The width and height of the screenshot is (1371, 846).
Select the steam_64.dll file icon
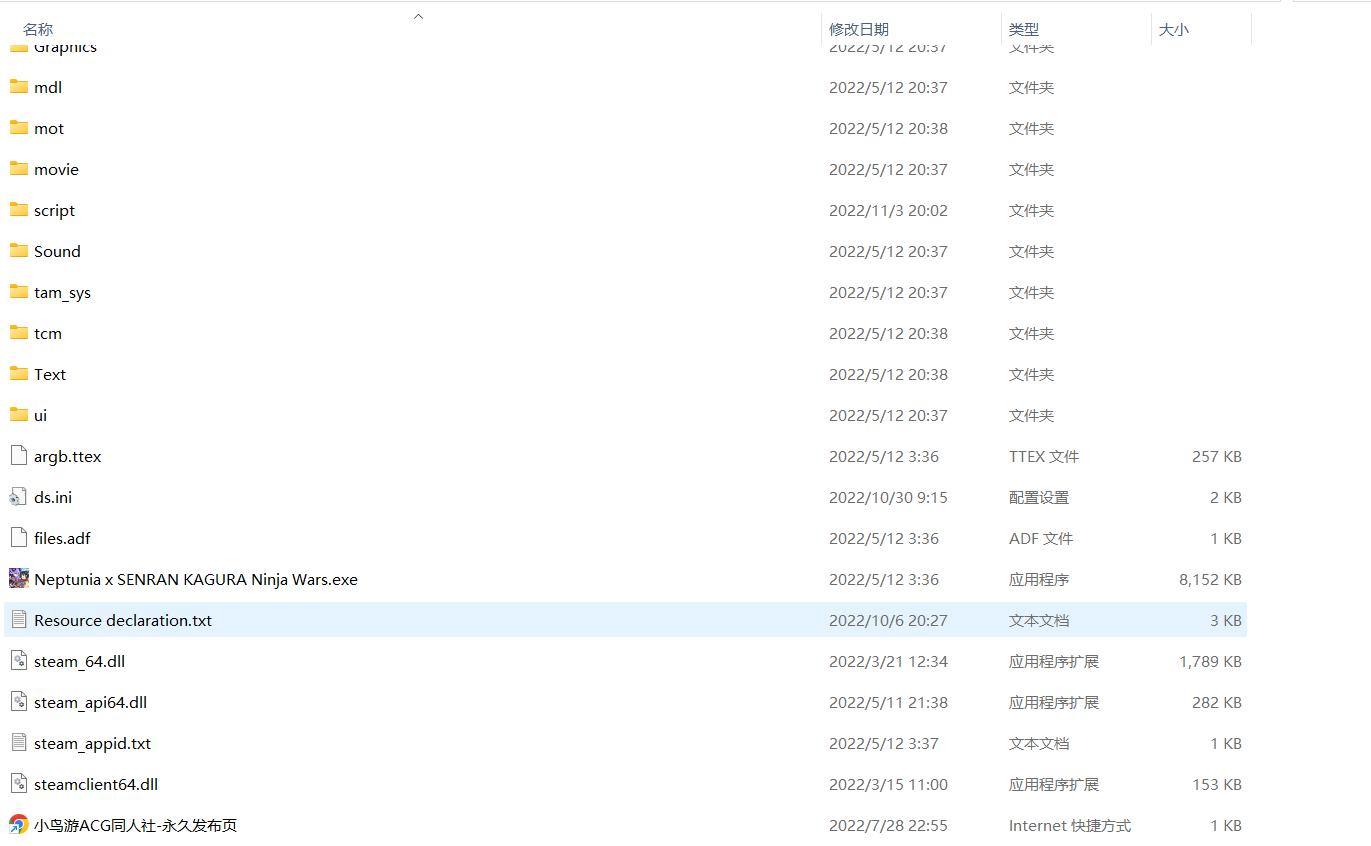pyautogui.click(x=18, y=661)
